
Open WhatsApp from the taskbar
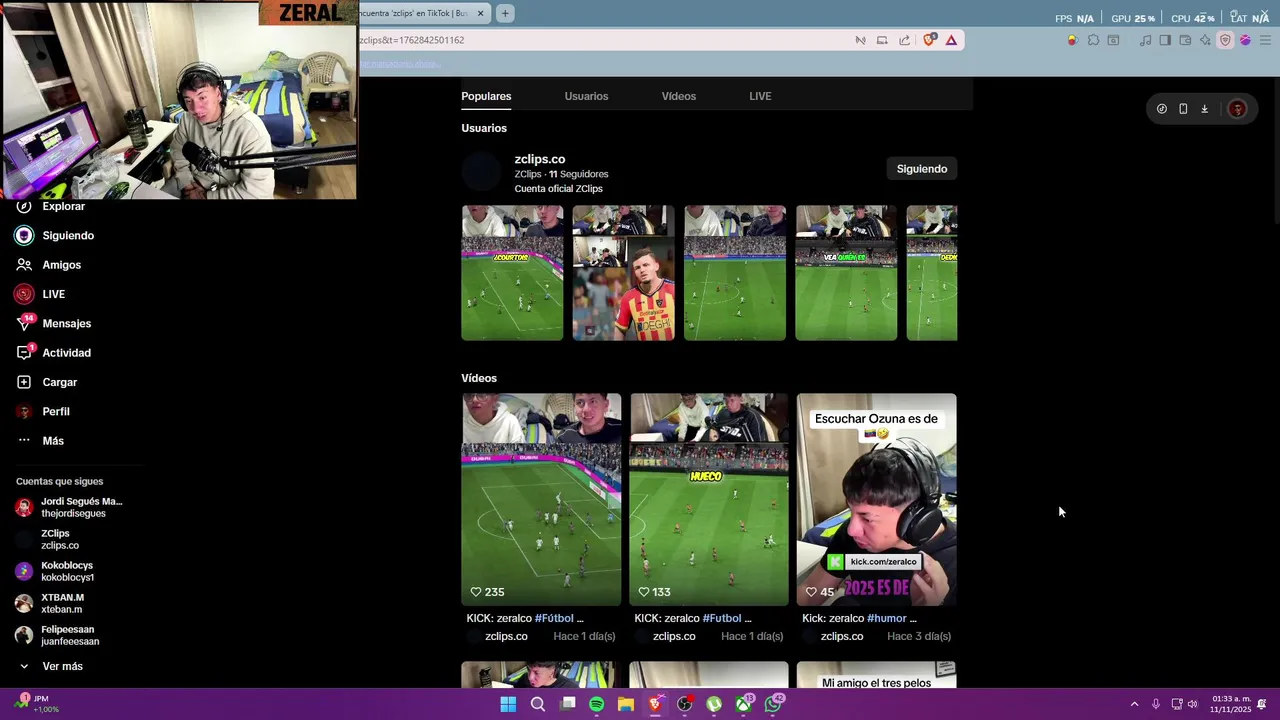pyautogui.click(x=773, y=704)
